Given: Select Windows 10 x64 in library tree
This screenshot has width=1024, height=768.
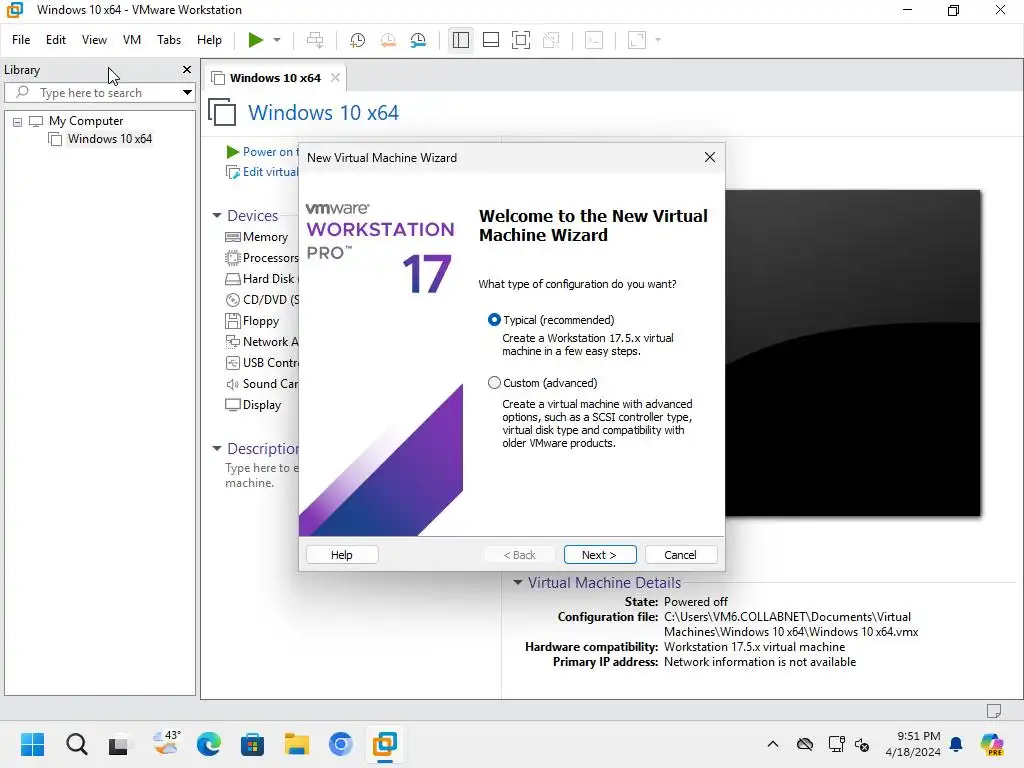Looking at the screenshot, I should coord(110,139).
